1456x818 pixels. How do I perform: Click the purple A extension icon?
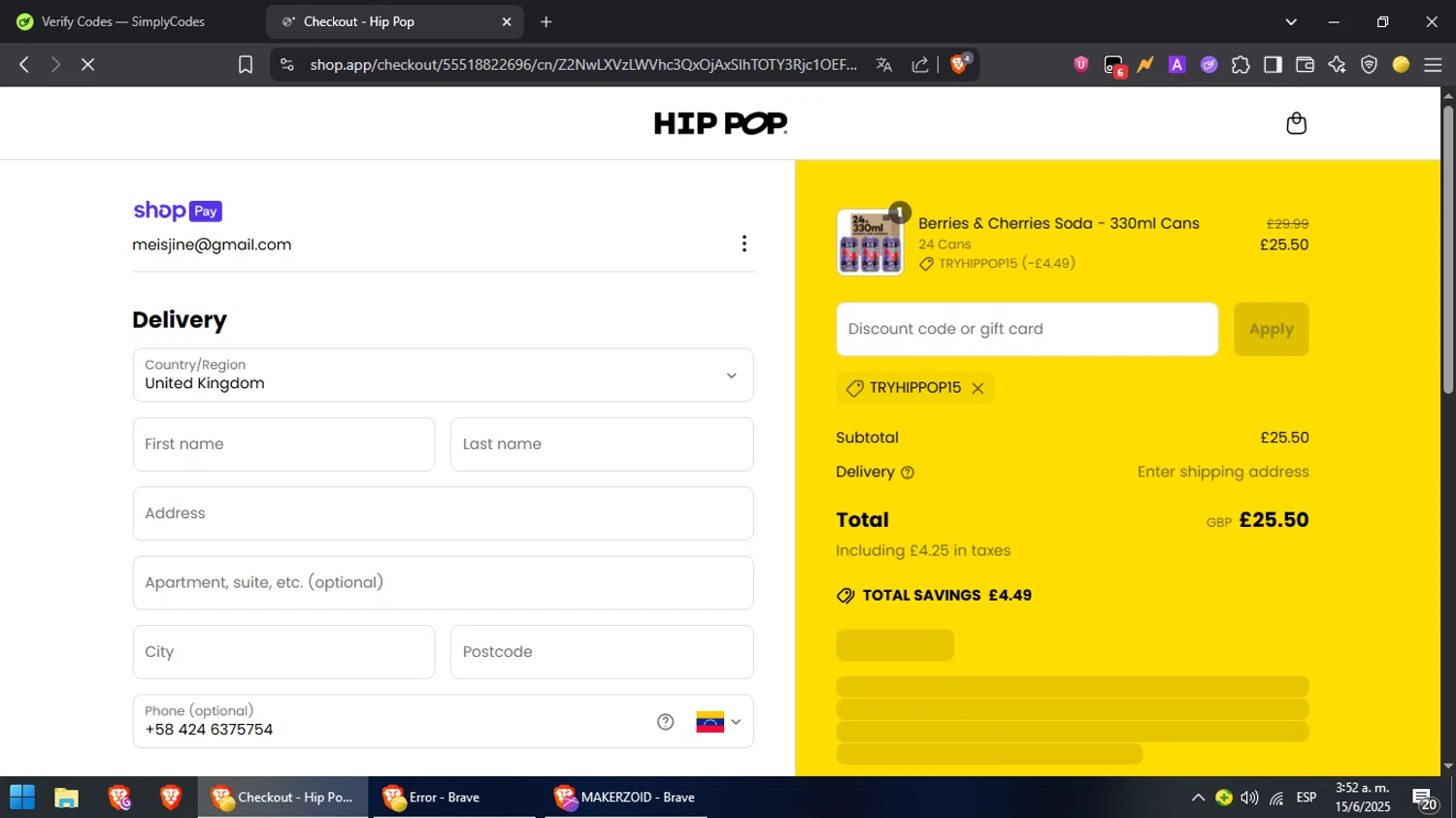(x=1177, y=64)
